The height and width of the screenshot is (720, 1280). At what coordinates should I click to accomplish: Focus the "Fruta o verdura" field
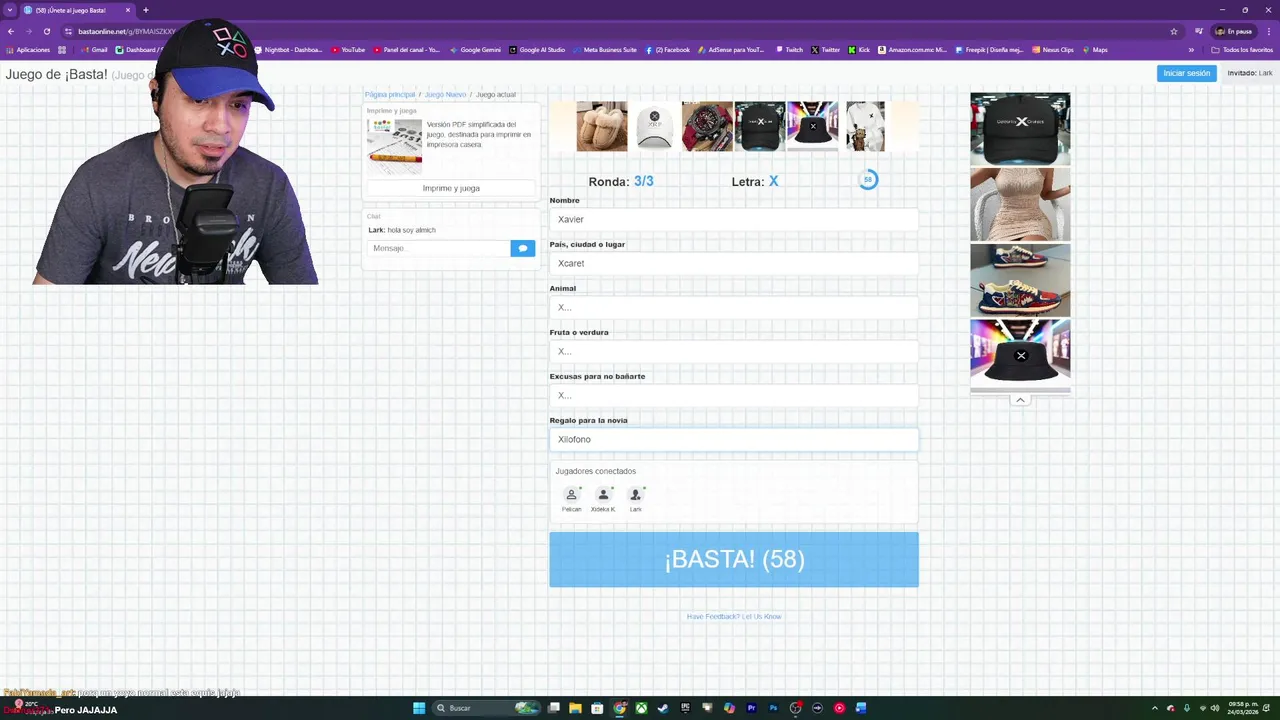coord(734,351)
